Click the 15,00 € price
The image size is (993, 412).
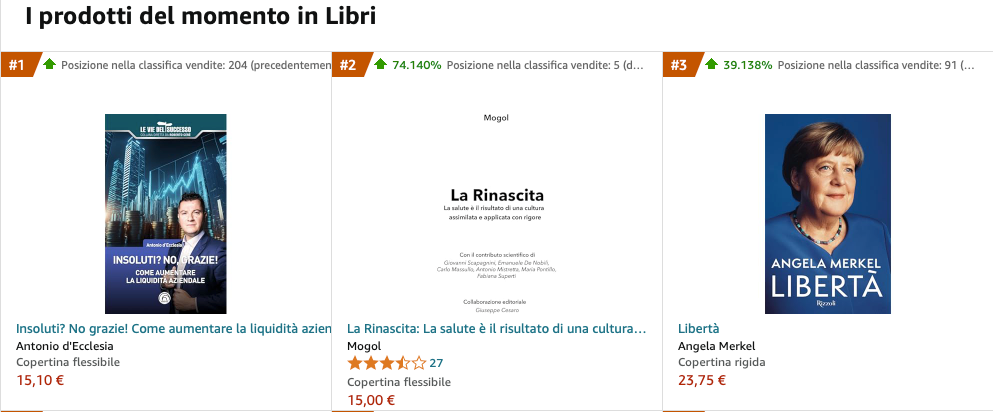pyautogui.click(x=371, y=400)
